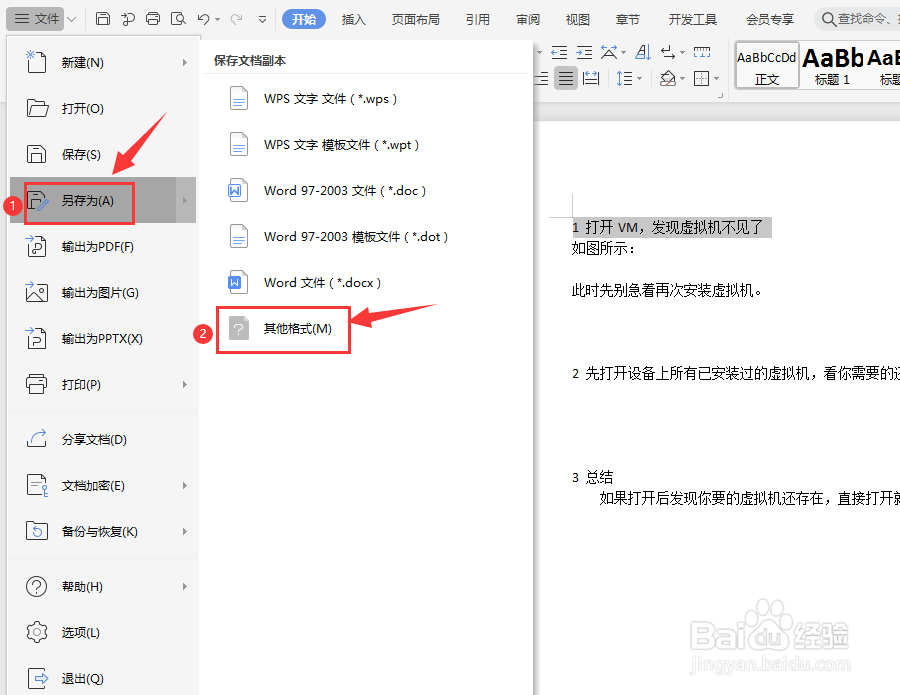Viewport: 900px width, 695px height.
Task: Choose 输出为PPTX(X) in file menu
Action: tap(104, 339)
